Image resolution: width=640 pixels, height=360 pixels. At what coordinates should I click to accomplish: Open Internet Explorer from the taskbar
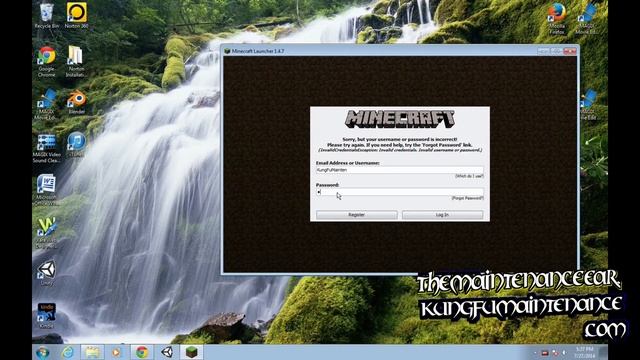pyautogui.click(x=68, y=352)
